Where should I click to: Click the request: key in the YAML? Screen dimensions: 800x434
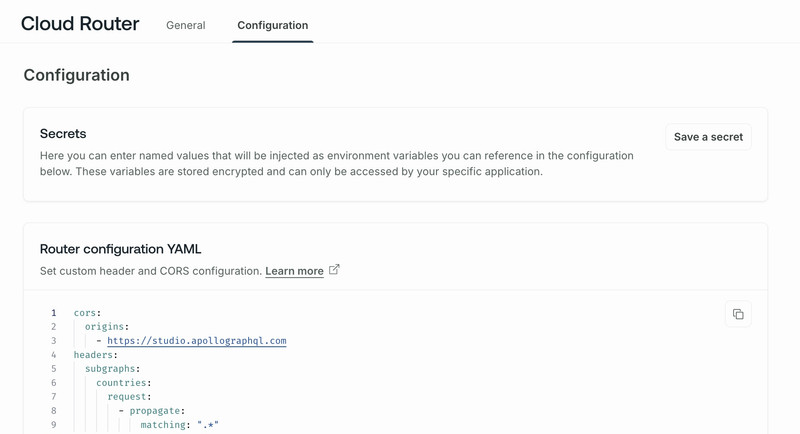128,397
